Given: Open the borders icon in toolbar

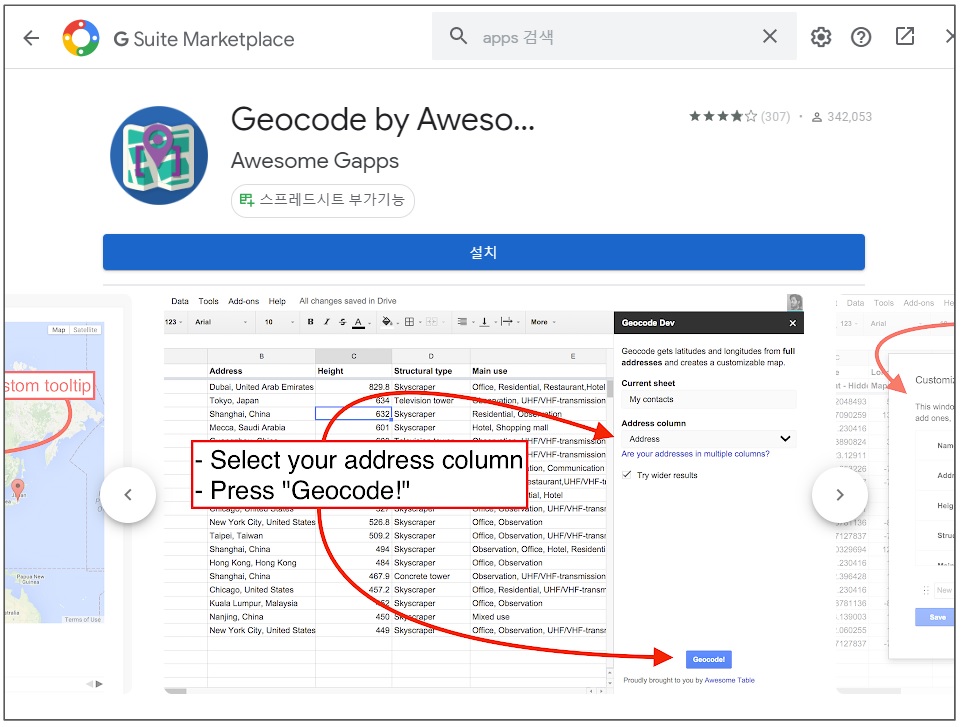Looking at the screenshot, I should pyautogui.click(x=409, y=322).
